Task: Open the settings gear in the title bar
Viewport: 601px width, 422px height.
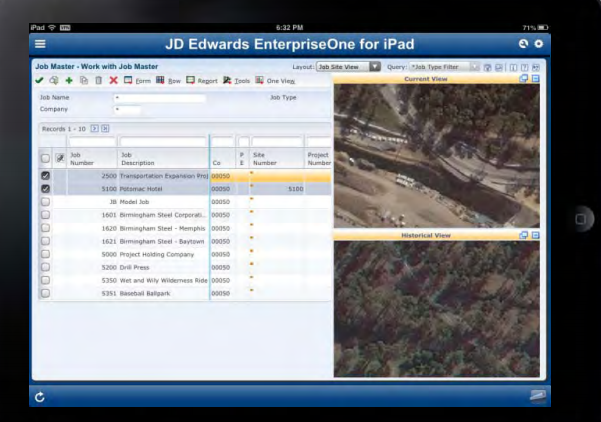Action: click(x=539, y=44)
